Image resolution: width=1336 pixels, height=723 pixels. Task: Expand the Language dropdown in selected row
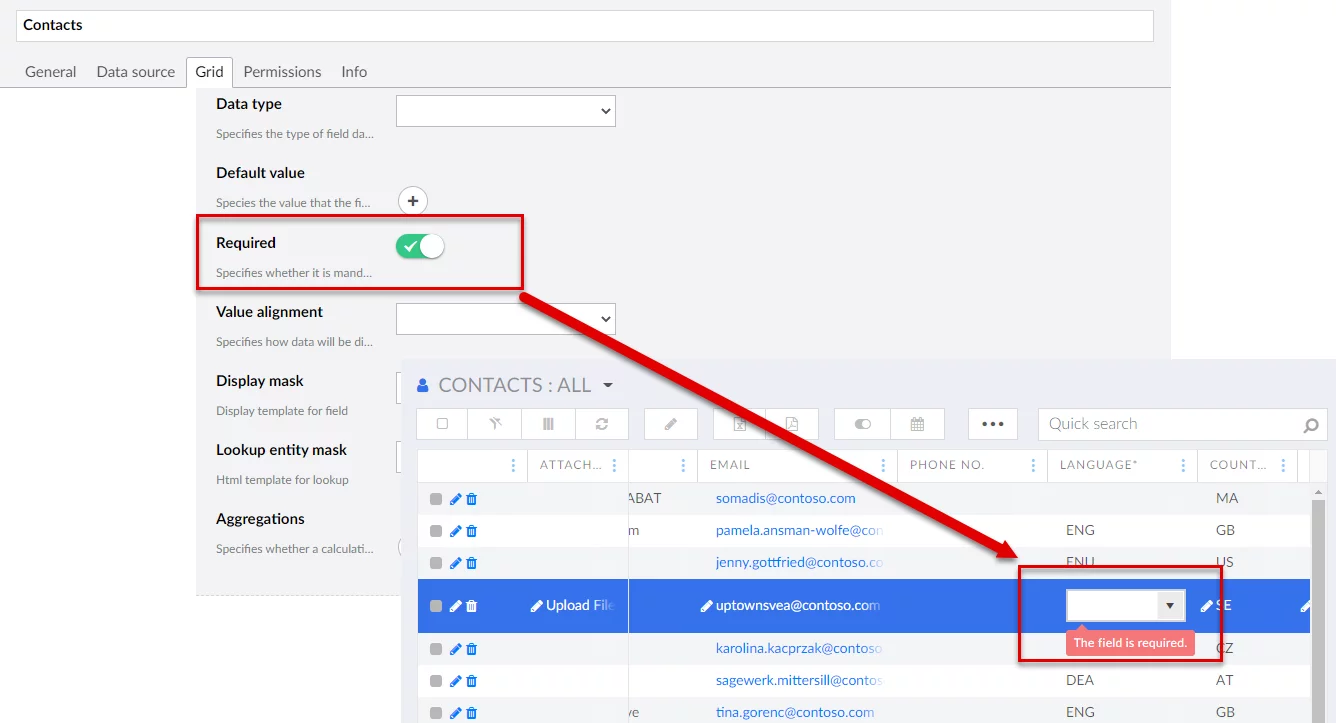pos(1169,605)
